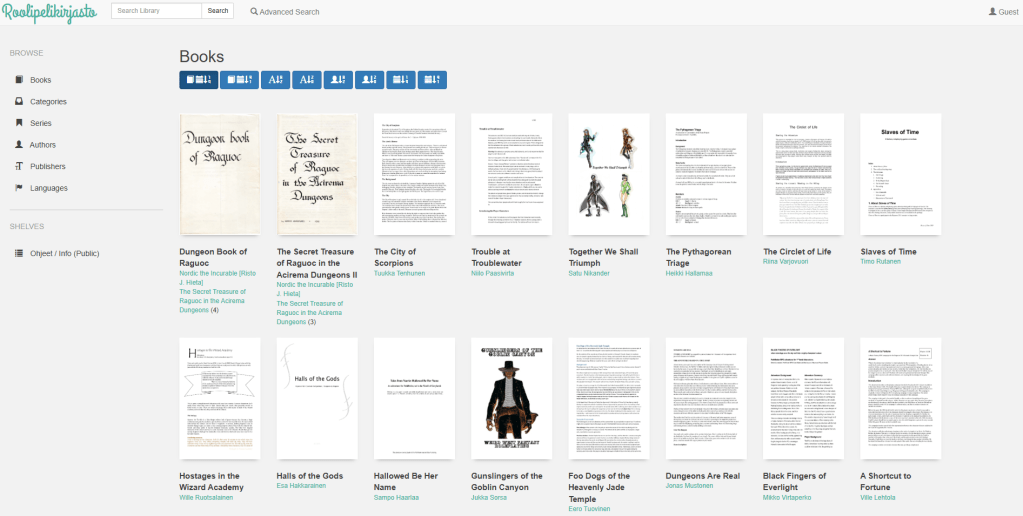
Task: Sort by publishing date, oldest first
Action: pyautogui.click(x=432, y=80)
